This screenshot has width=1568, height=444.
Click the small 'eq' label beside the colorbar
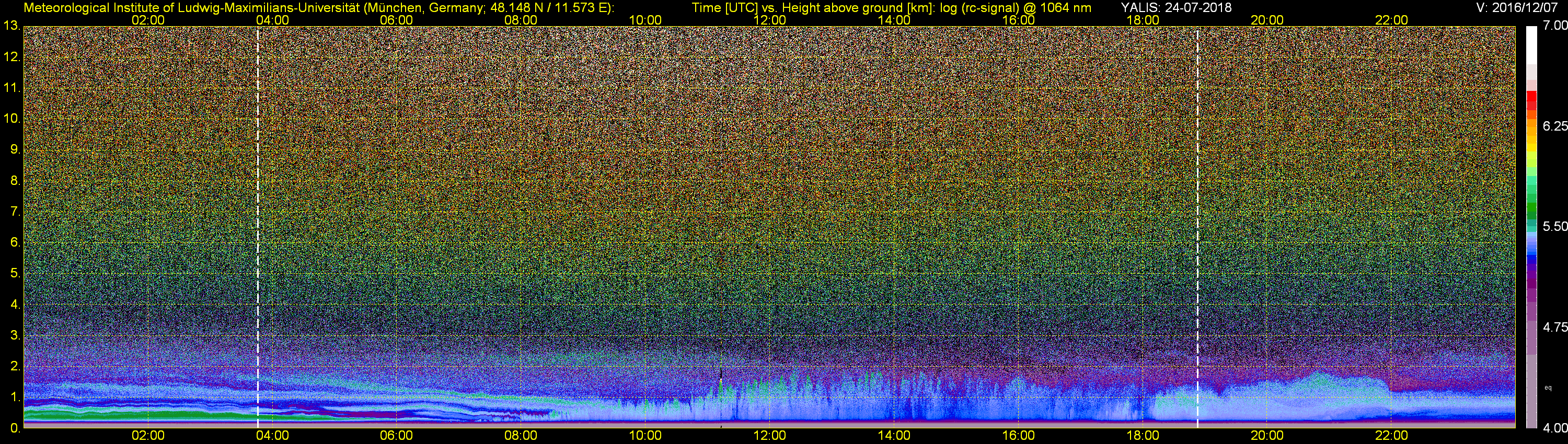(1548, 388)
